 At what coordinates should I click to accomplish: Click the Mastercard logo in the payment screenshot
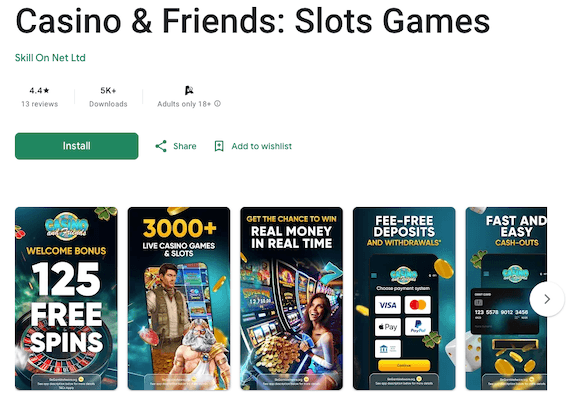418,305
